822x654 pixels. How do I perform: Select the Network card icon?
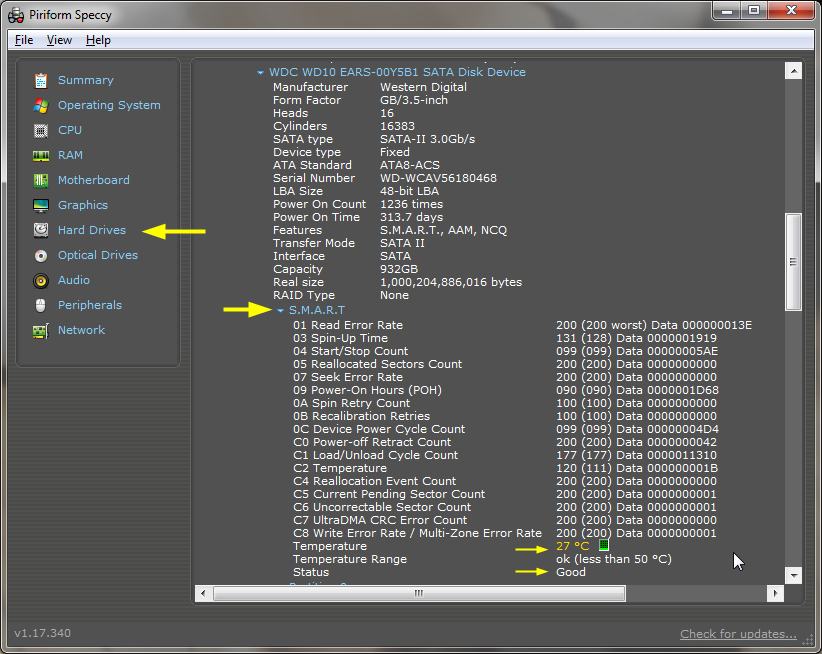click(41, 331)
